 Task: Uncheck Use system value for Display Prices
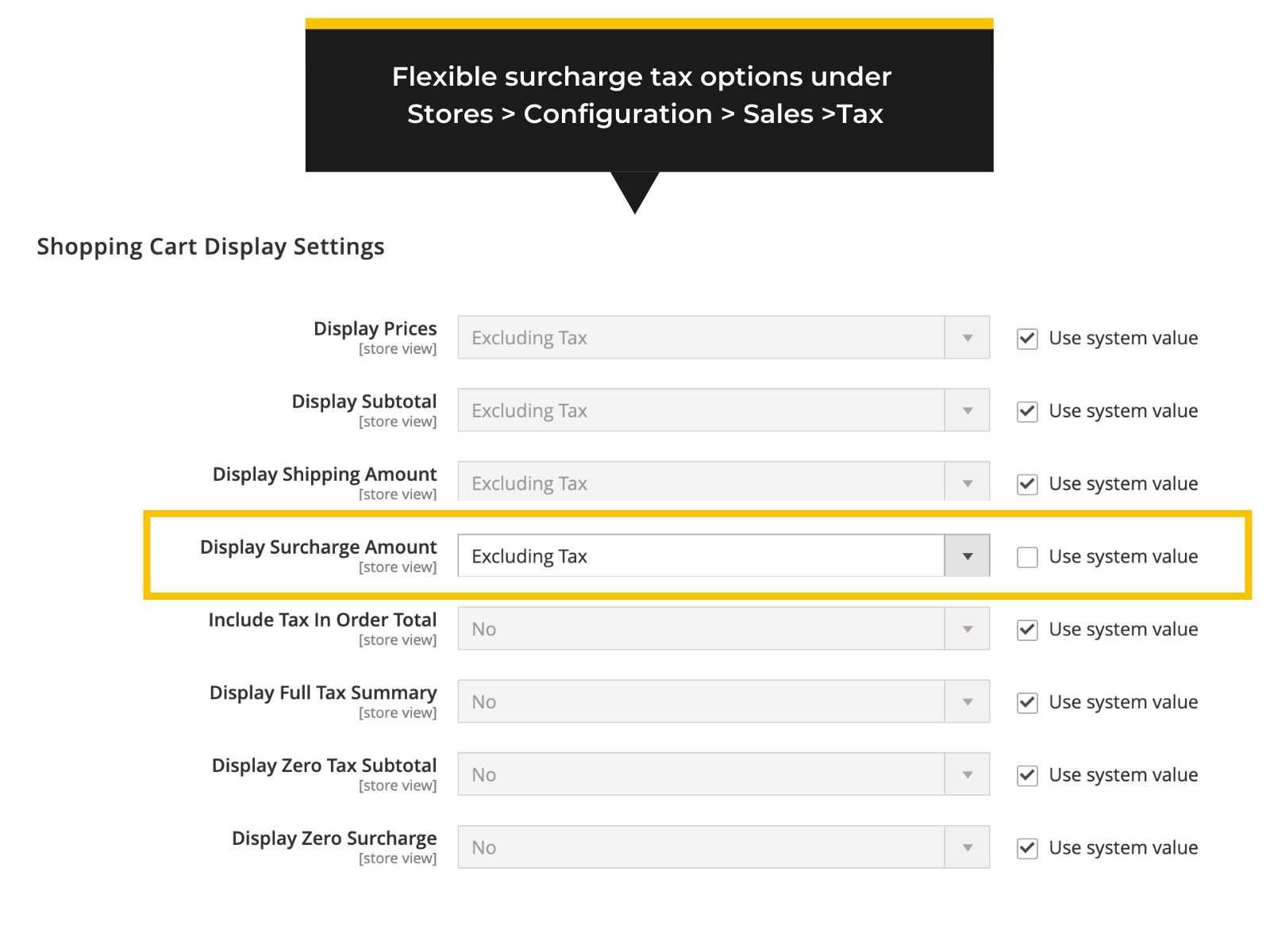coord(1027,339)
